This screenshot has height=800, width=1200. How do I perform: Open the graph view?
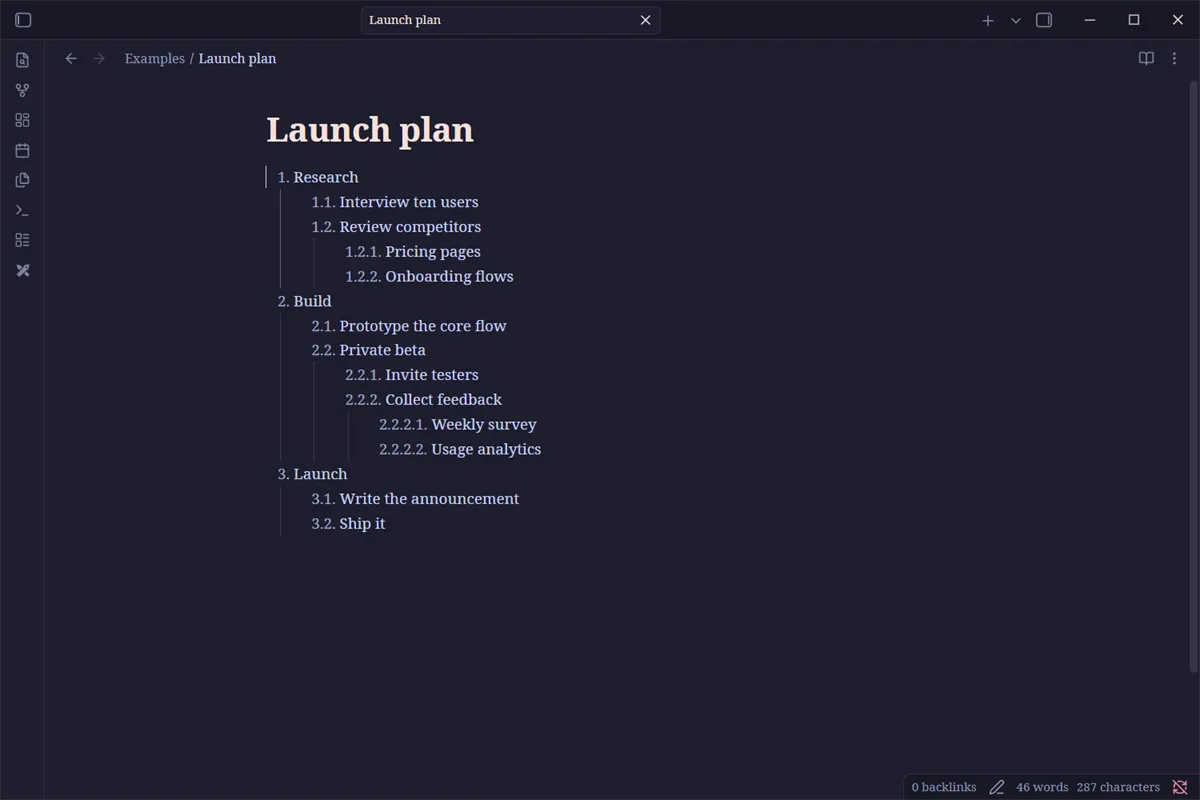[x=23, y=90]
